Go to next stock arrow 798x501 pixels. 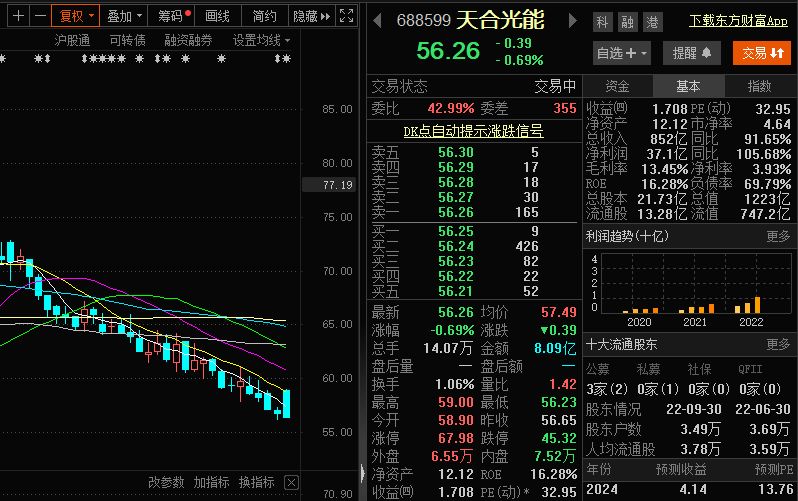(x=573, y=20)
